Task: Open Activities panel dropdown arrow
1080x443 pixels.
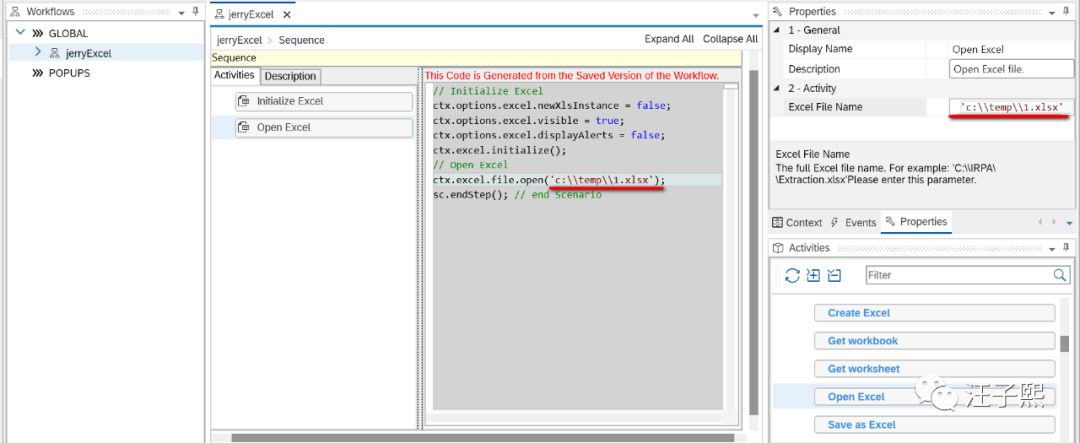Action: coord(1053,249)
